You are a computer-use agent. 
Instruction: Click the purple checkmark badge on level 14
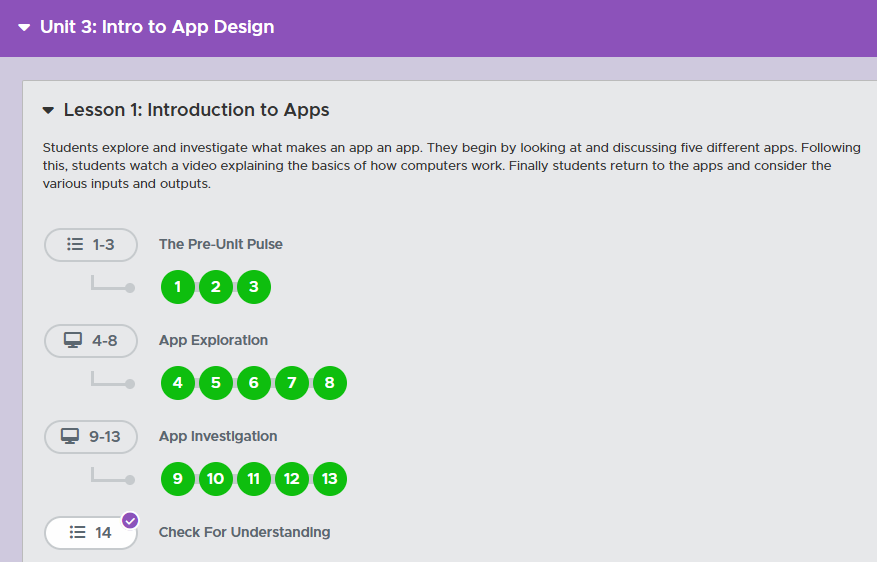point(130,520)
